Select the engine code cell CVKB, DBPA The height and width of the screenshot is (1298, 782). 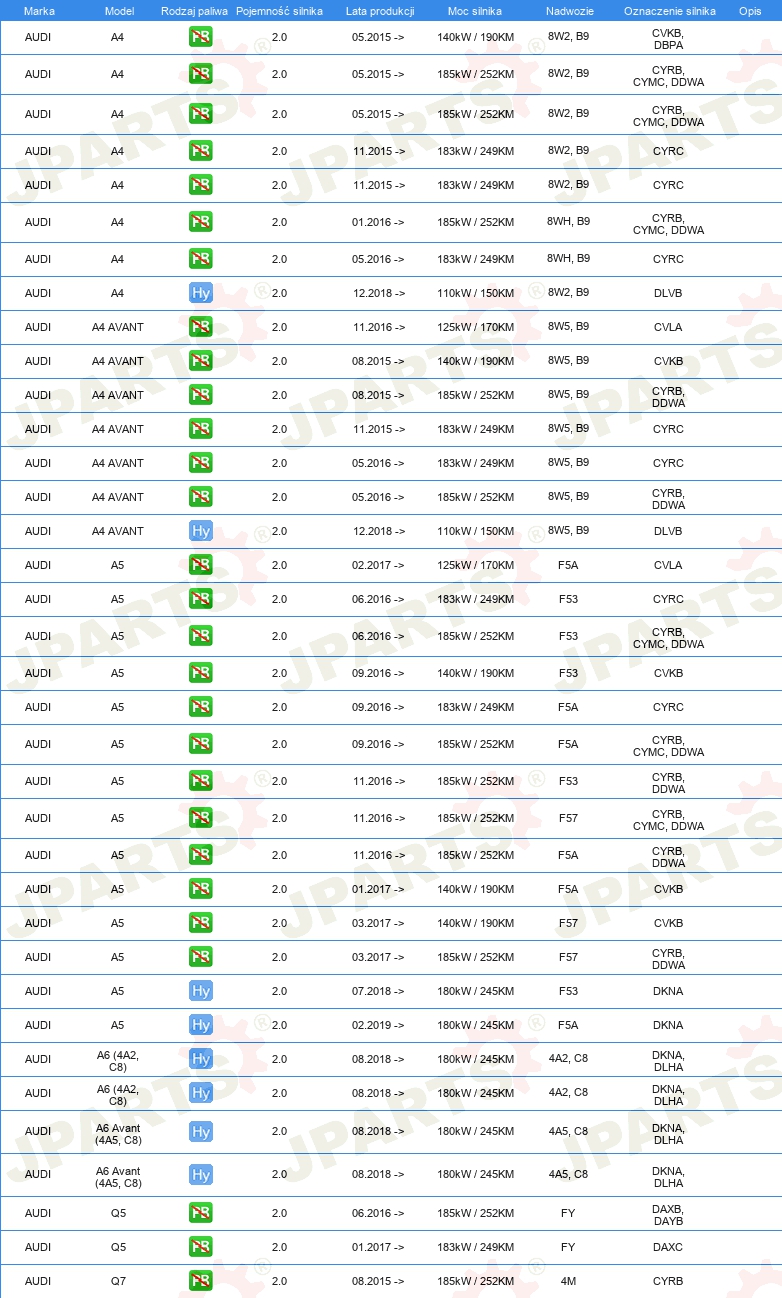pyautogui.click(x=668, y=39)
